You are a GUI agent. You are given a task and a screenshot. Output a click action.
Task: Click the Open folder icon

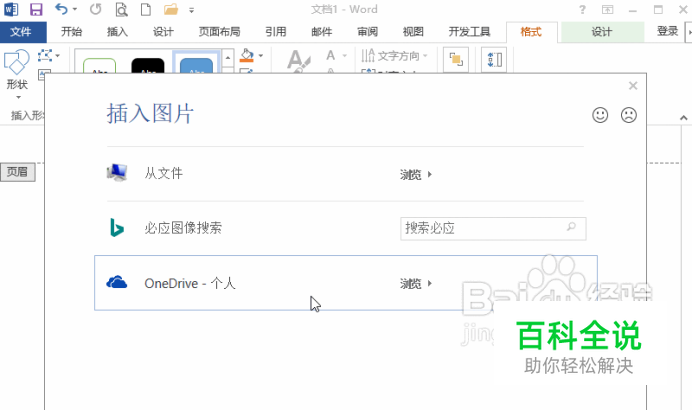pyautogui.click(x=171, y=9)
